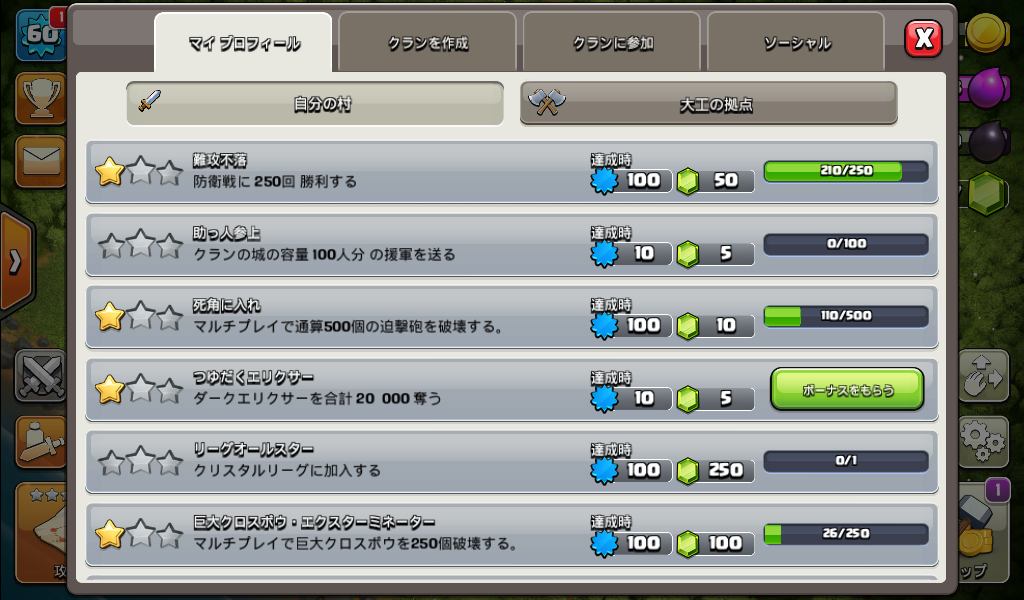Open the layout edit hand icon

click(984, 376)
